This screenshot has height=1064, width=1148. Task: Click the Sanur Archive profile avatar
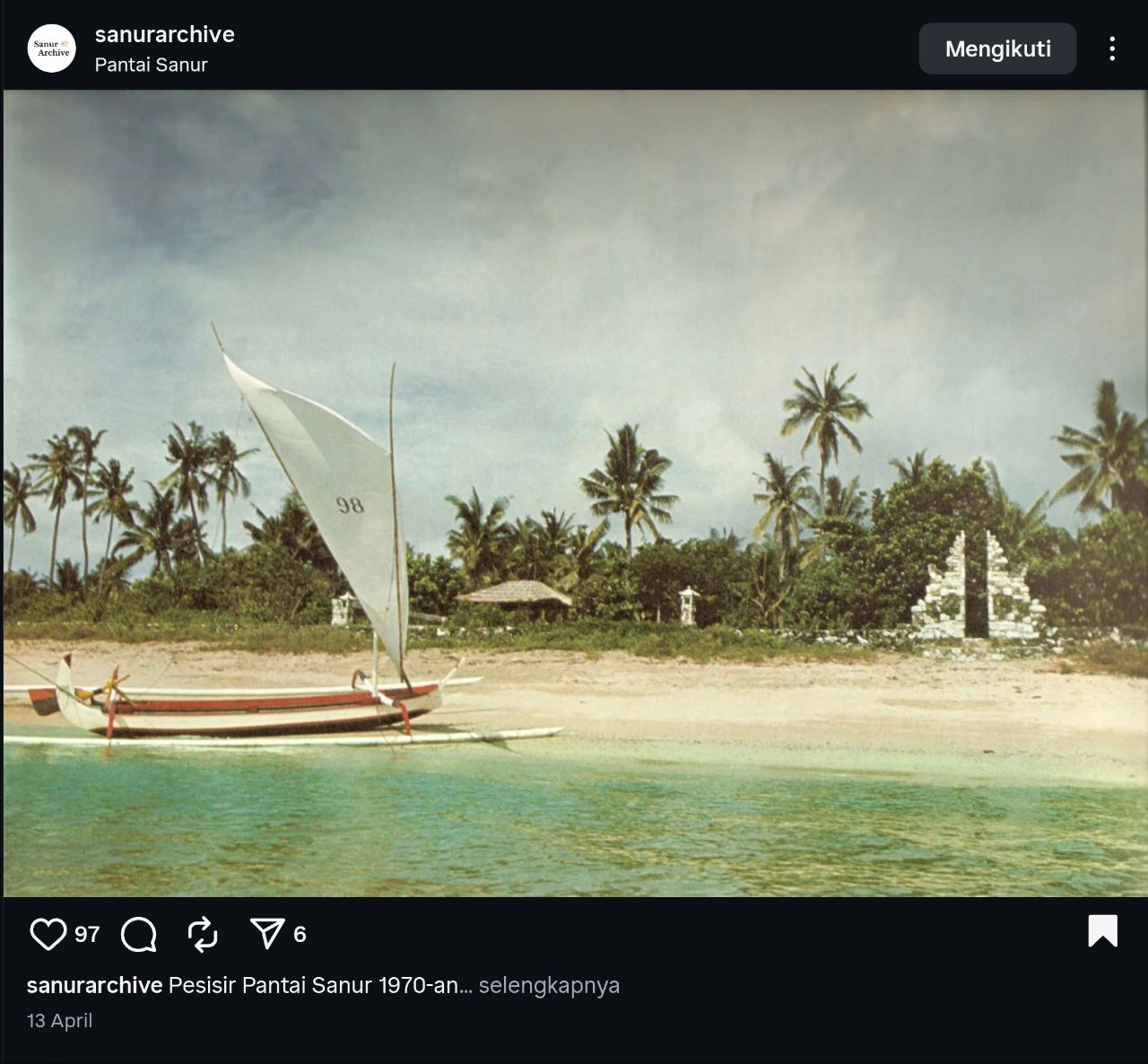pos(52,48)
